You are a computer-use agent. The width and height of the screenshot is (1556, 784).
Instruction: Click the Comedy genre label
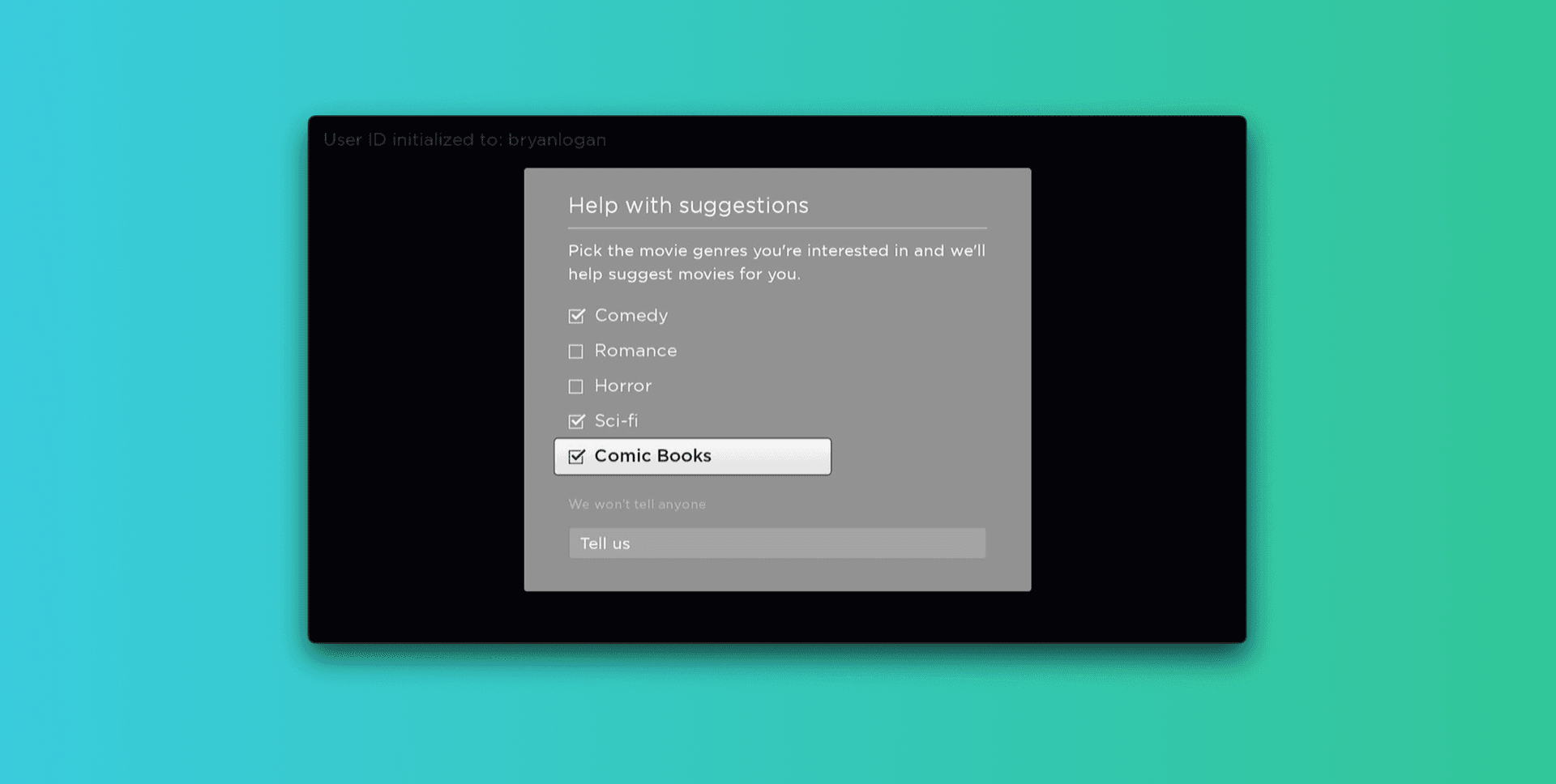tap(631, 316)
